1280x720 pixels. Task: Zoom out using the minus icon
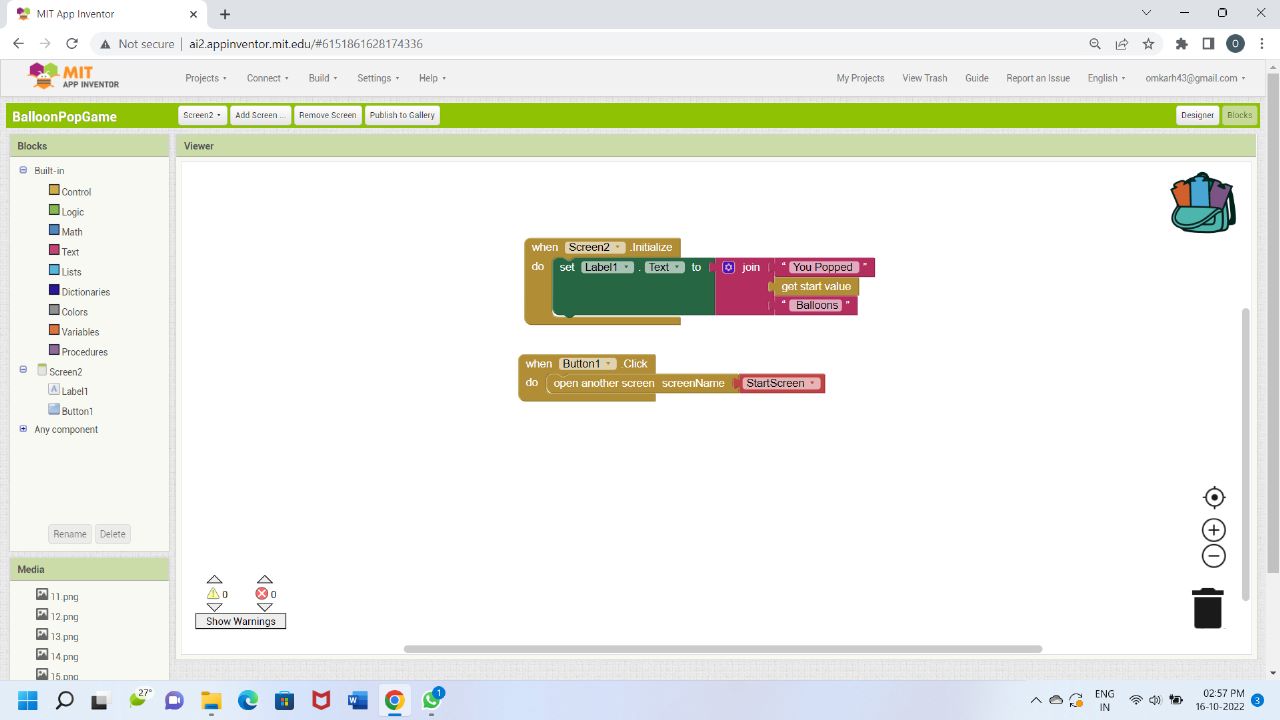coord(1214,556)
